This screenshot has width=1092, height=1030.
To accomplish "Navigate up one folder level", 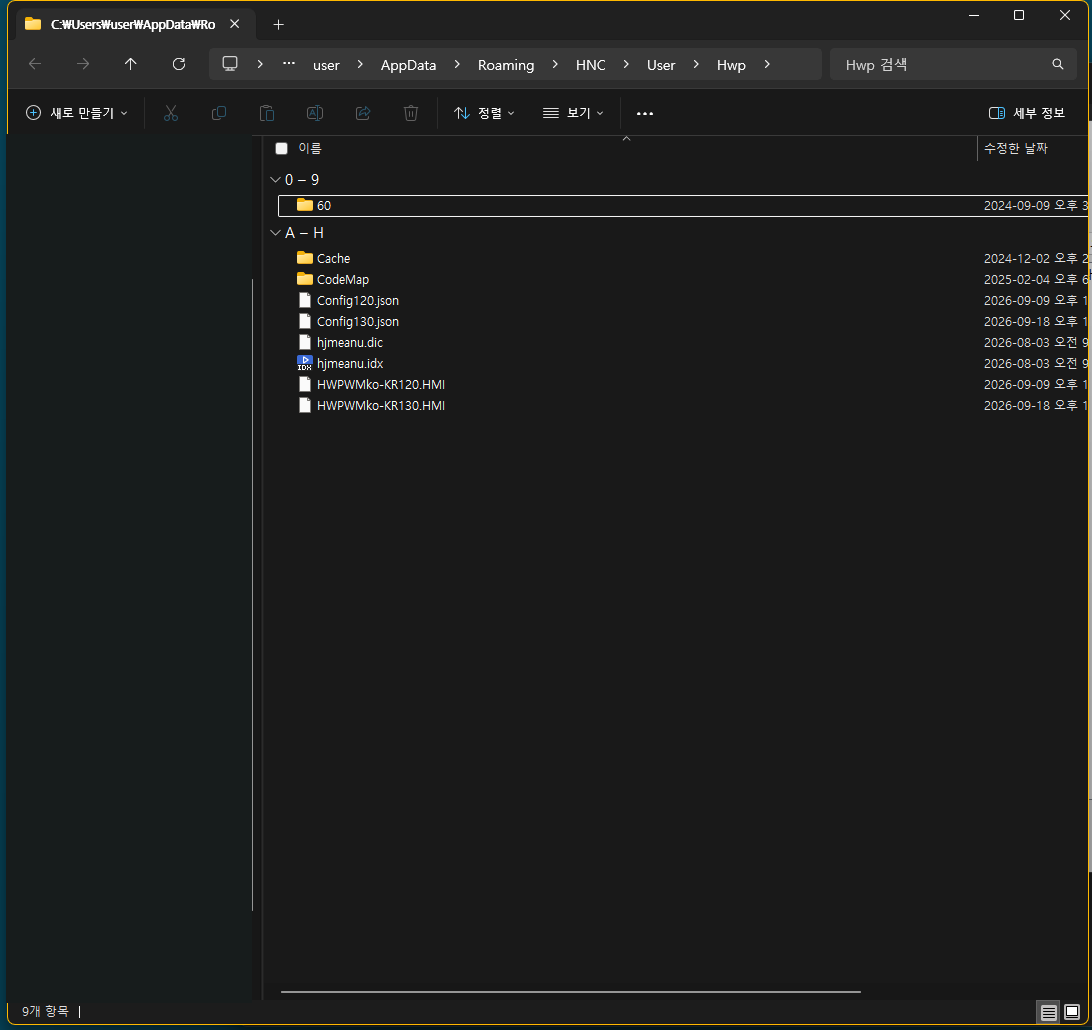I will click(x=130, y=64).
